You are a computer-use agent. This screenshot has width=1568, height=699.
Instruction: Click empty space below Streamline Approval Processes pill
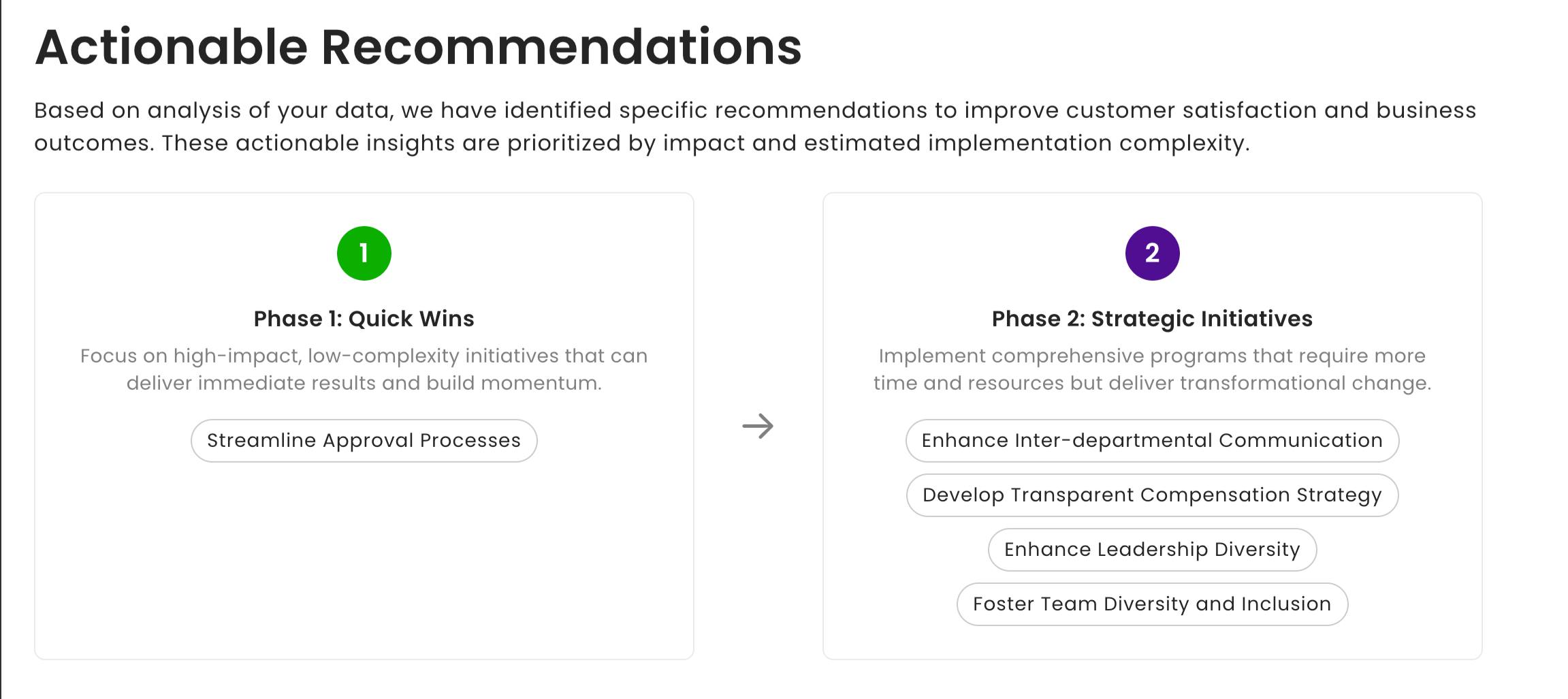(364, 559)
